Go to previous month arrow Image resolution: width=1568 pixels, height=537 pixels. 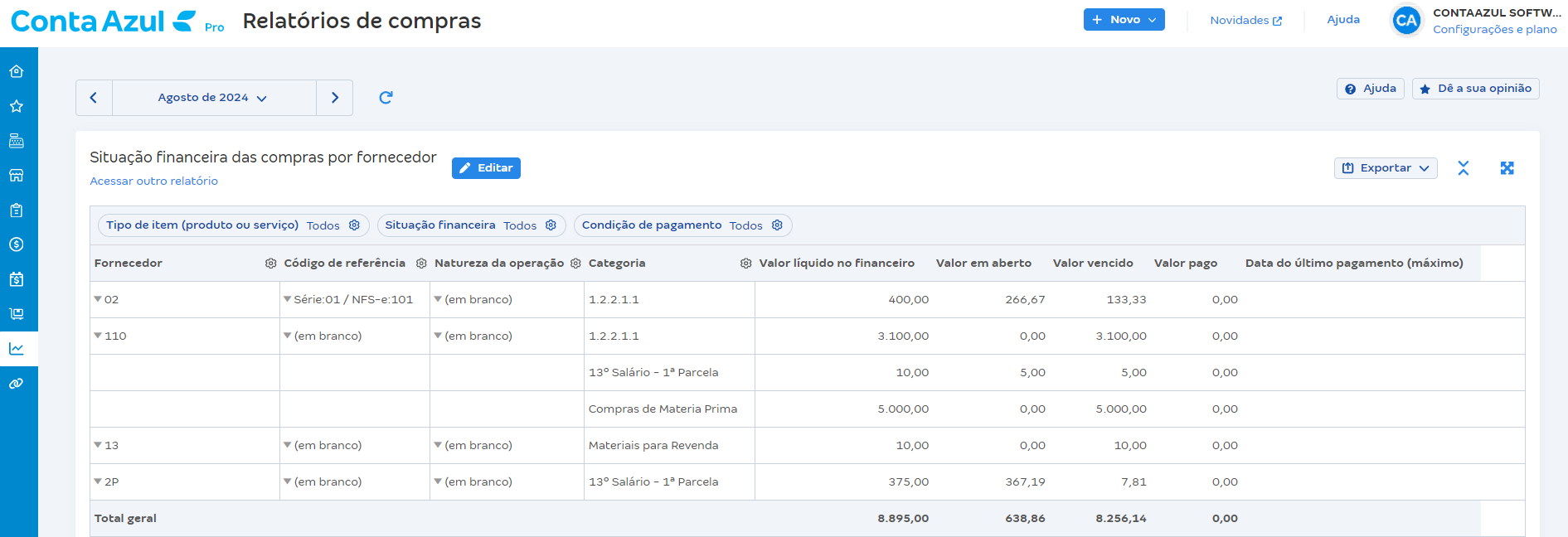click(x=94, y=98)
